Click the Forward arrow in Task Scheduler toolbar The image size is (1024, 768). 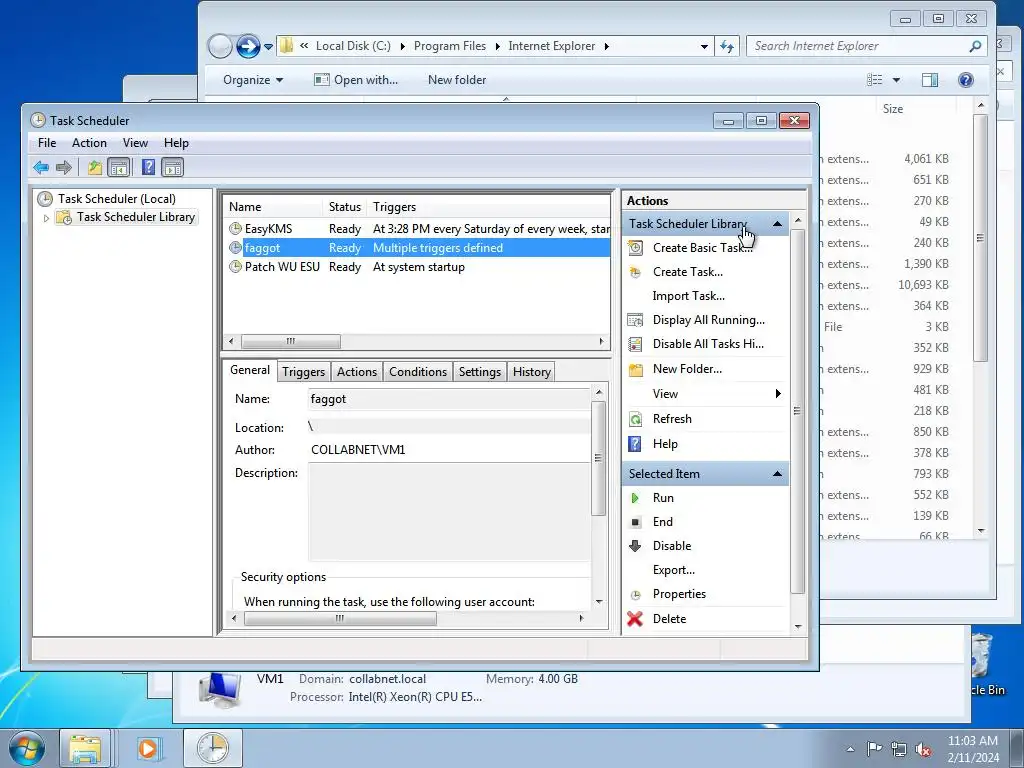(x=63, y=168)
